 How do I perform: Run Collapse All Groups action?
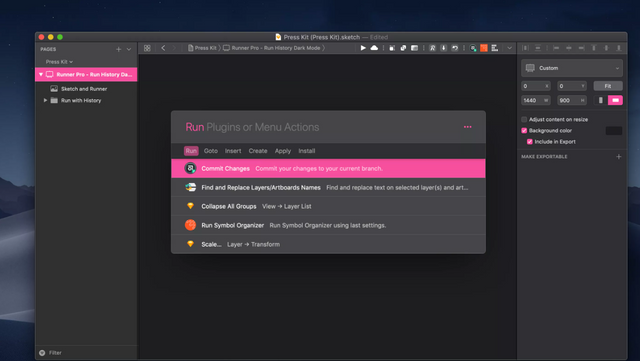click(328, 206)
